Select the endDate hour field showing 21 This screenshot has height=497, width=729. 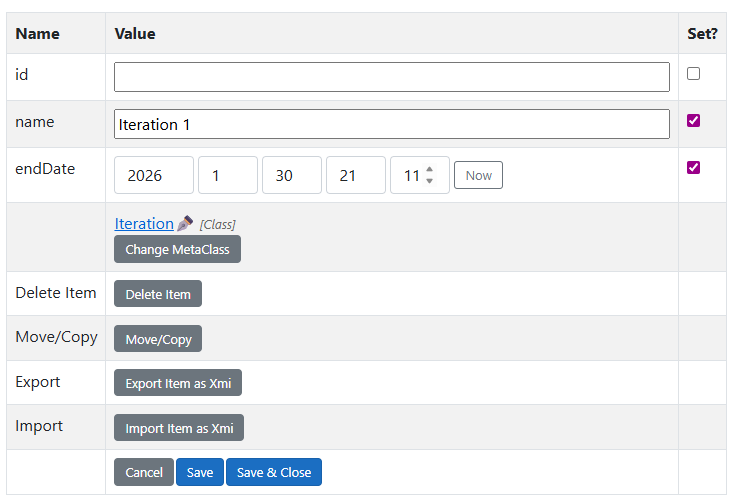pos(355,175)
